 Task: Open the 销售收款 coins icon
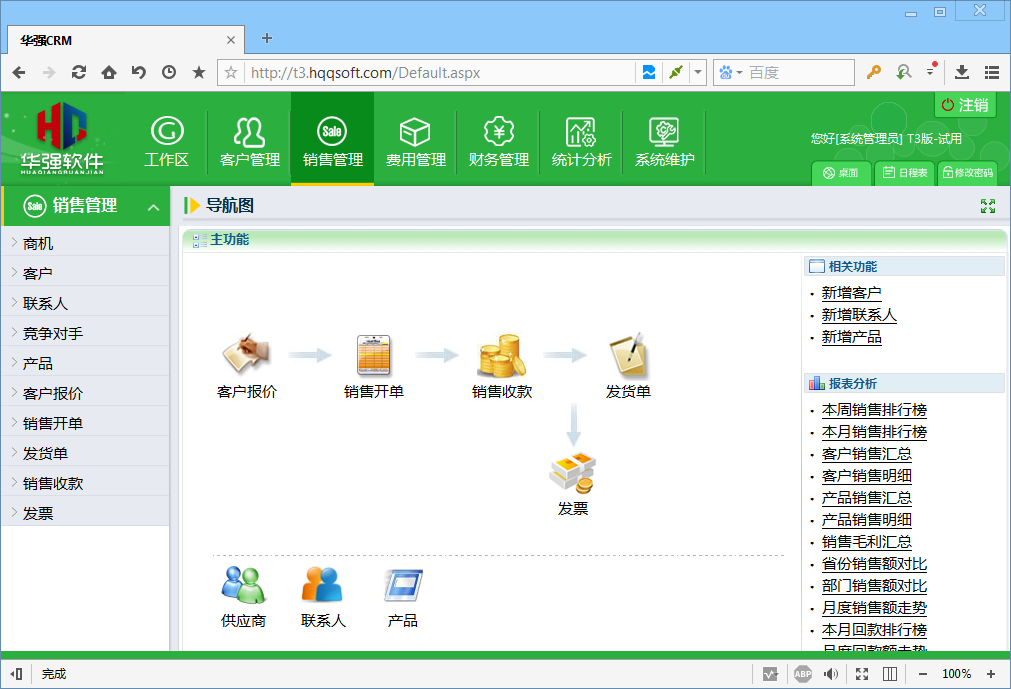coord(502,355)
